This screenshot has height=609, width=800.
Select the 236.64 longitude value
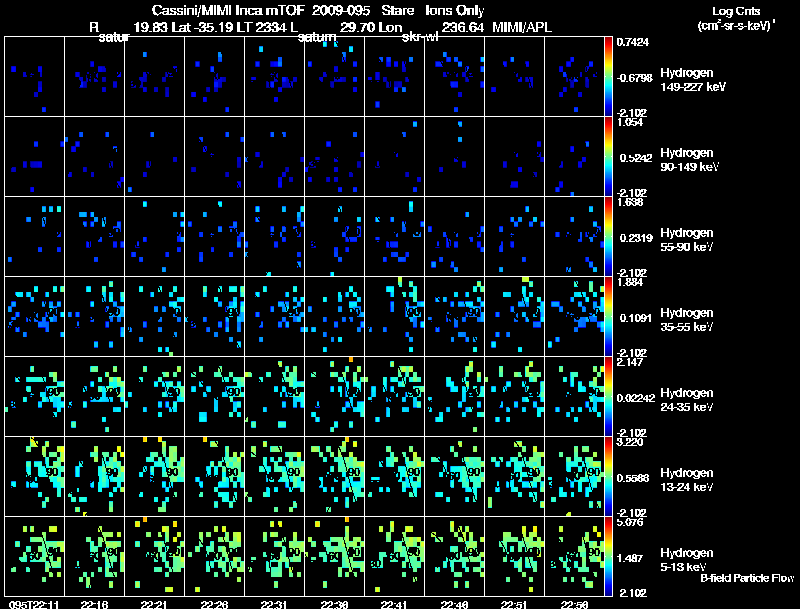coord(463,27)
